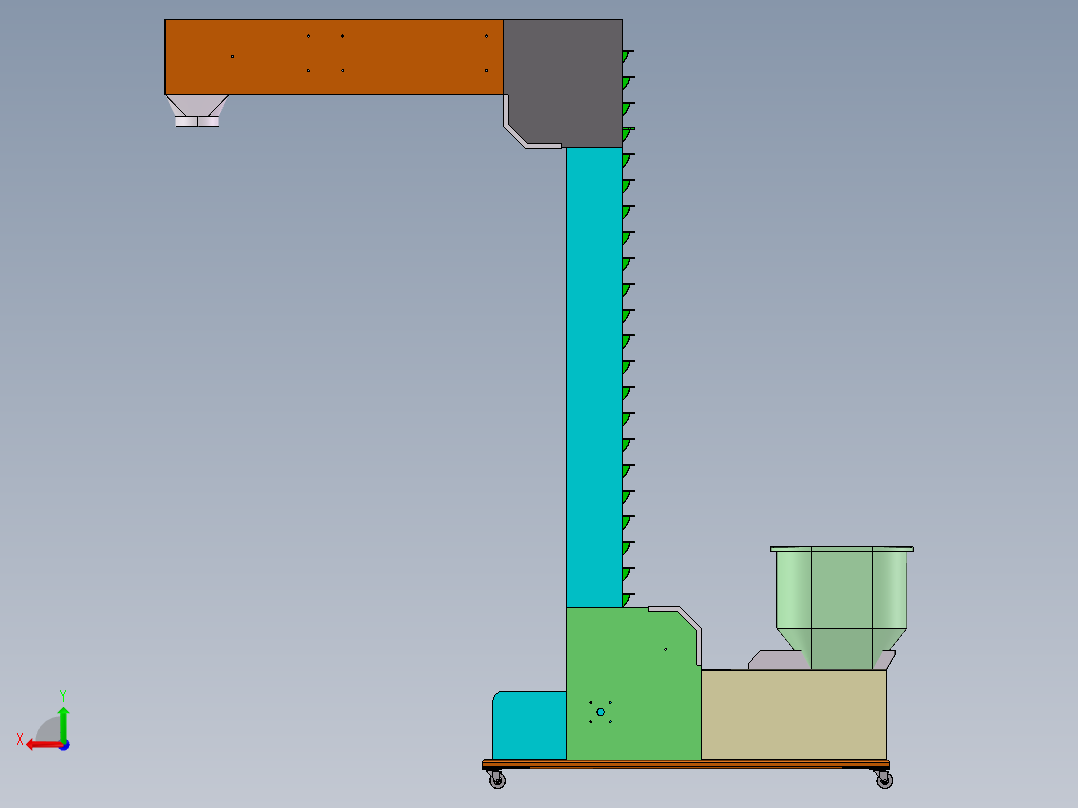
Task: Pick the tall cyan vertical elevator column
Action: (594, 377)
